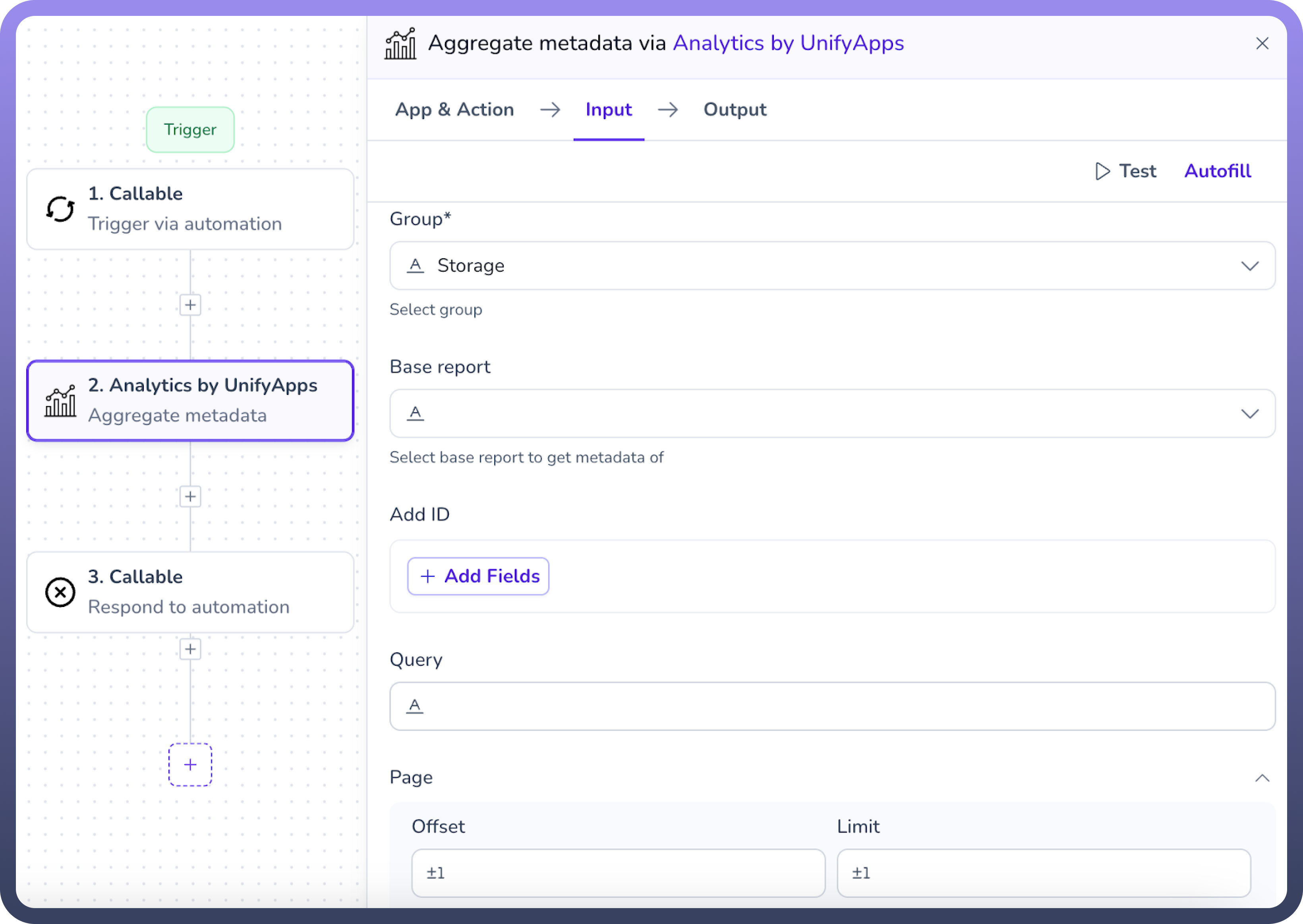Click the Analytics chart icon in step 2
The width and height of the screenshot is (1303, 924).
click(x=60, y=400)
